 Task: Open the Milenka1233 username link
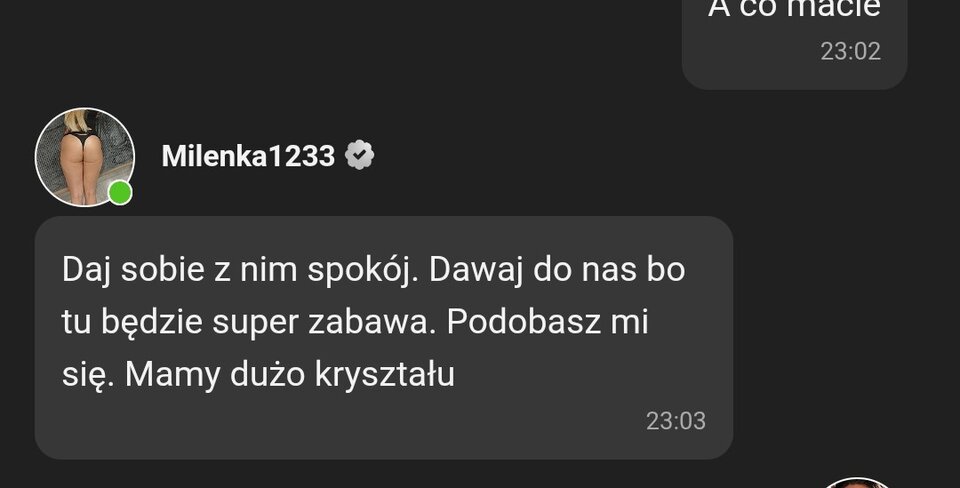point(248,156)
